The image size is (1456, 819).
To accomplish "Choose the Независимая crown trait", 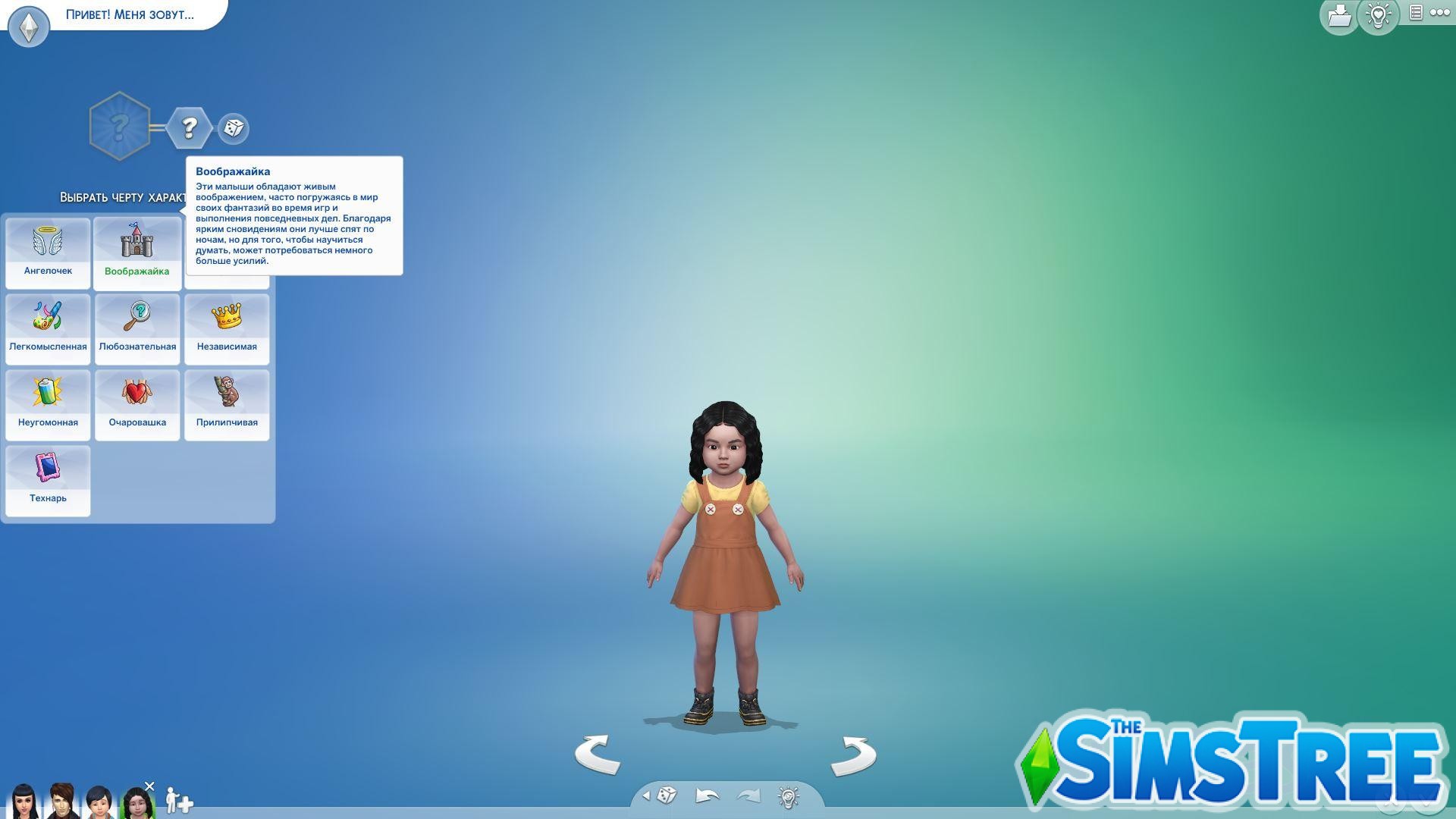I will pos(227,318).
